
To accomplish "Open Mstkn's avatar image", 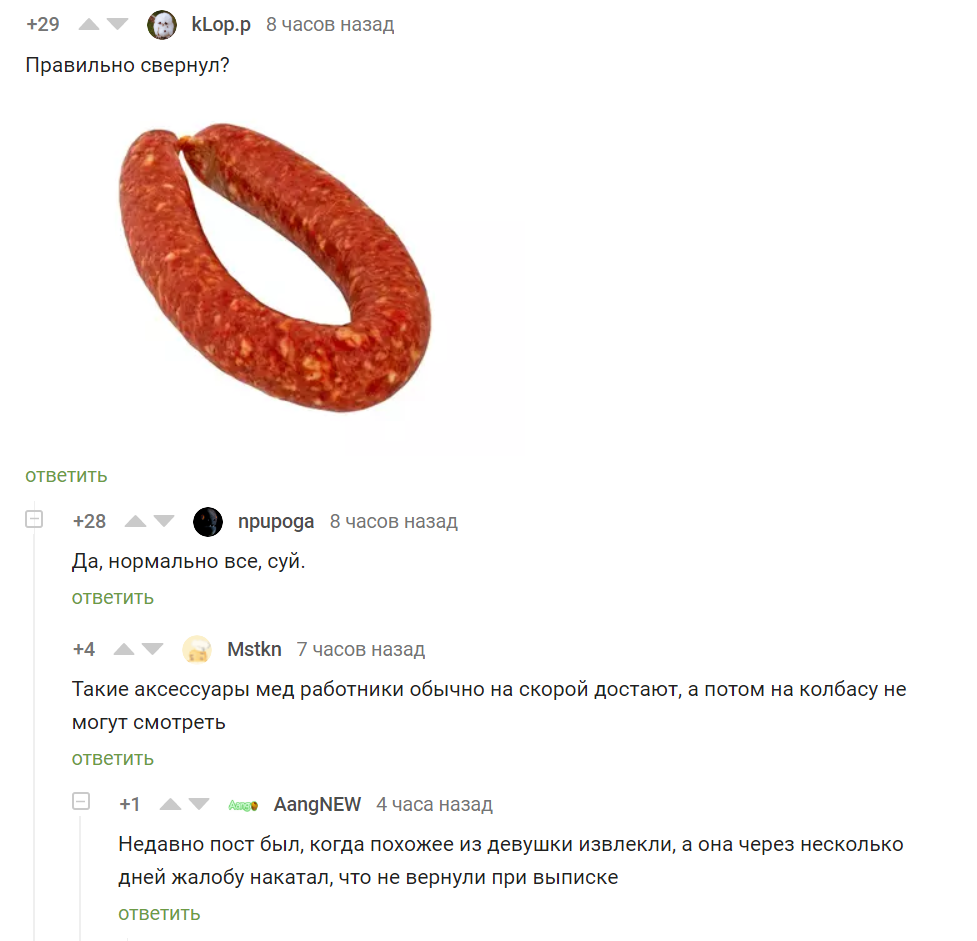I will point(197,649).
